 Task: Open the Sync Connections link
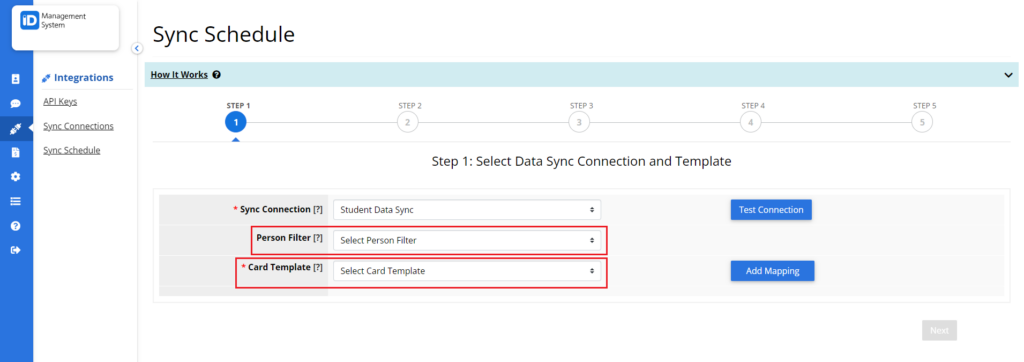pos(78,126)
